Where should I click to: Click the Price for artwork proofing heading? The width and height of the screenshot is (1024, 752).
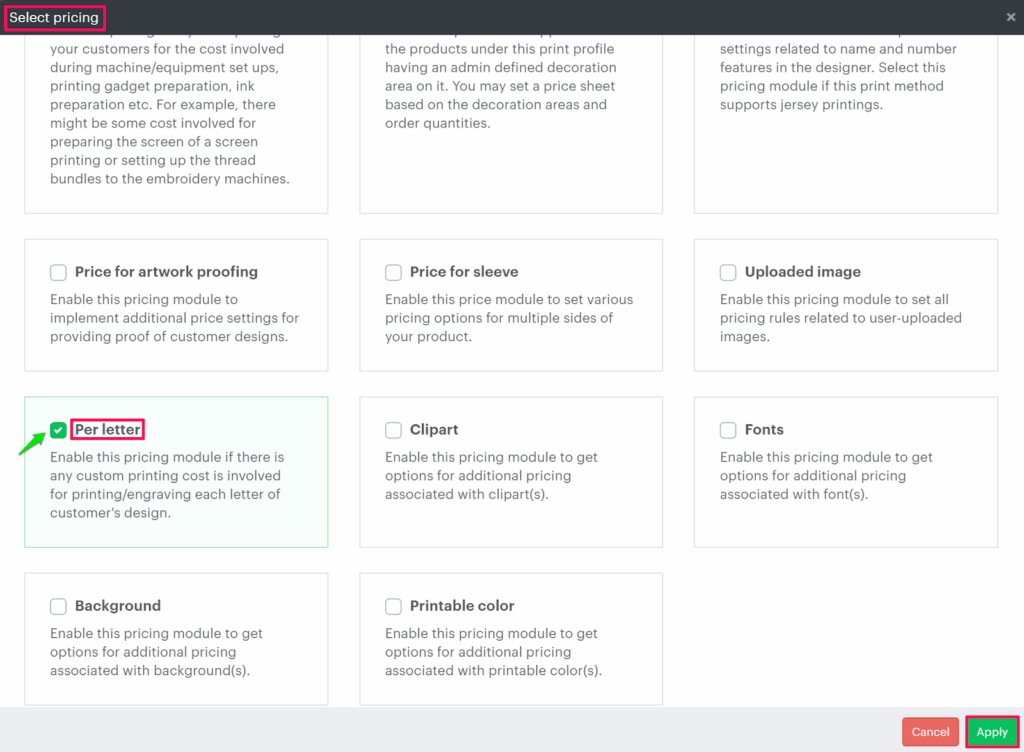pos(166,272)
